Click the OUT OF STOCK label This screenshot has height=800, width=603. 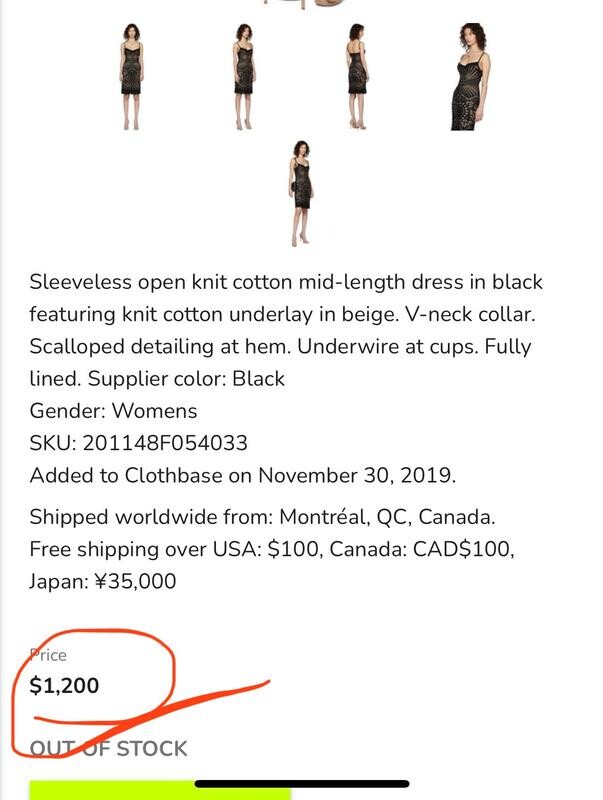[x=109, y=748]
